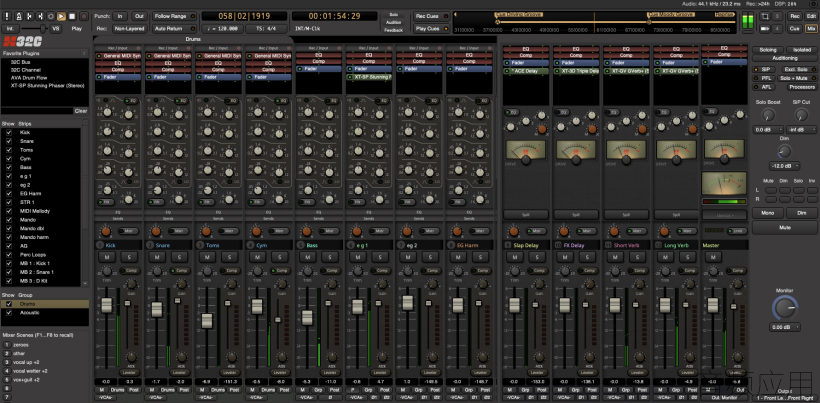Click the Bass channel fader handle
Screen dimensions: 820x403
pyautogui.click(x=308, y=317)
